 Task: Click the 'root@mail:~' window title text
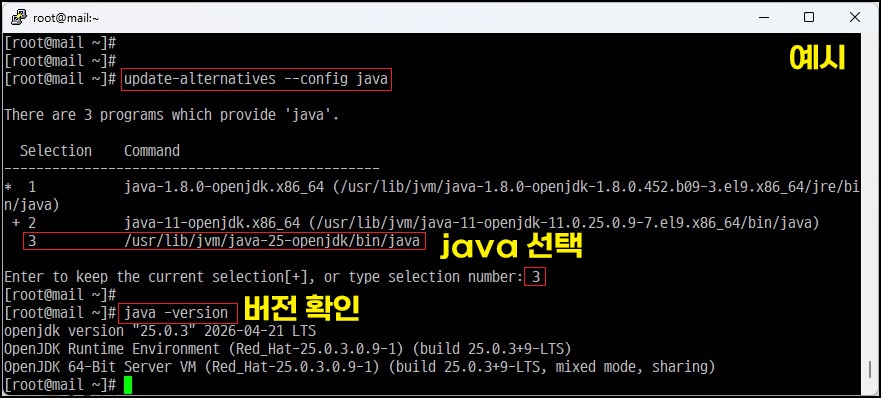pos(66,17)
